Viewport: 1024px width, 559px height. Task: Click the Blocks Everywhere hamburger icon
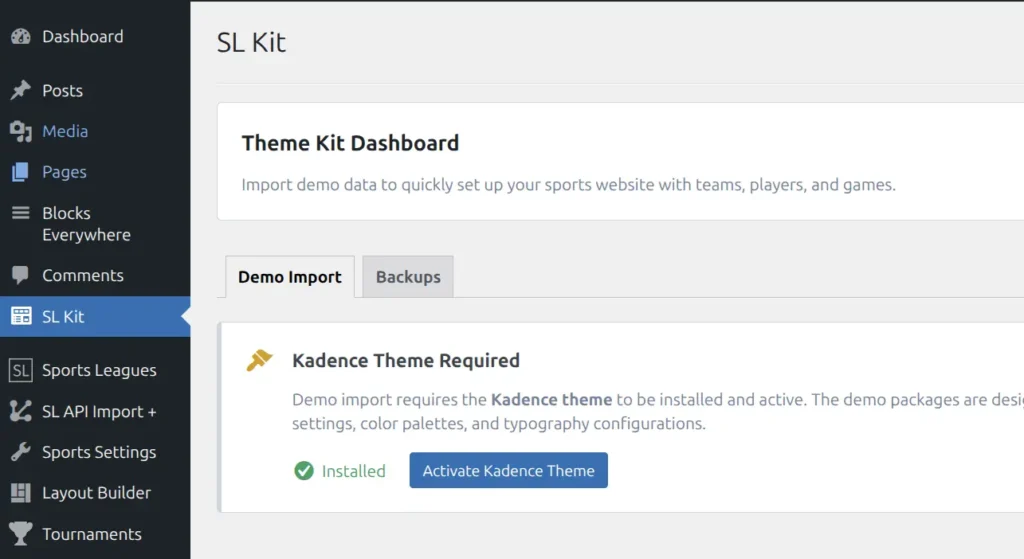[x=21, y=213]
